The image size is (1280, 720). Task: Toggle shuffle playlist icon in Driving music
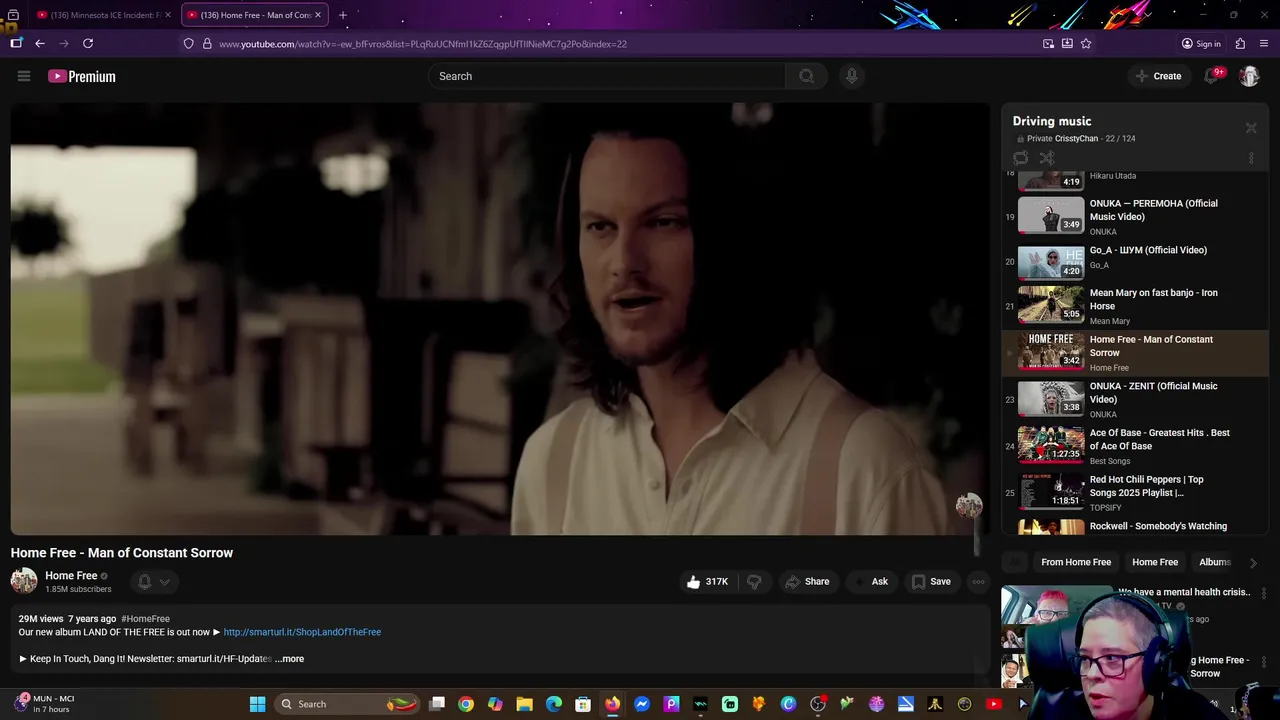coord(1047,158)
